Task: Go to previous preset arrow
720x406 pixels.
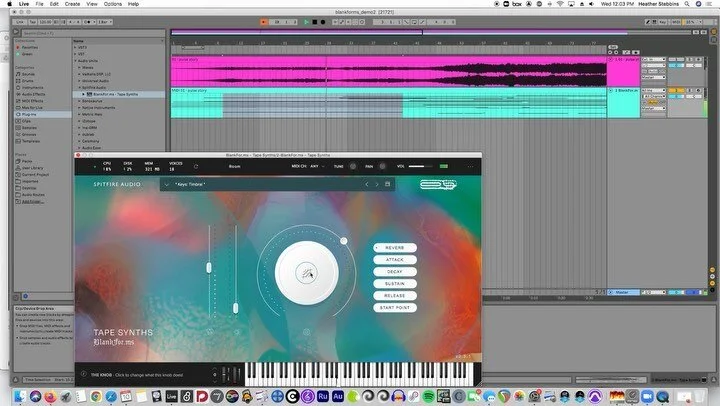Action: [x=366, y=184]
